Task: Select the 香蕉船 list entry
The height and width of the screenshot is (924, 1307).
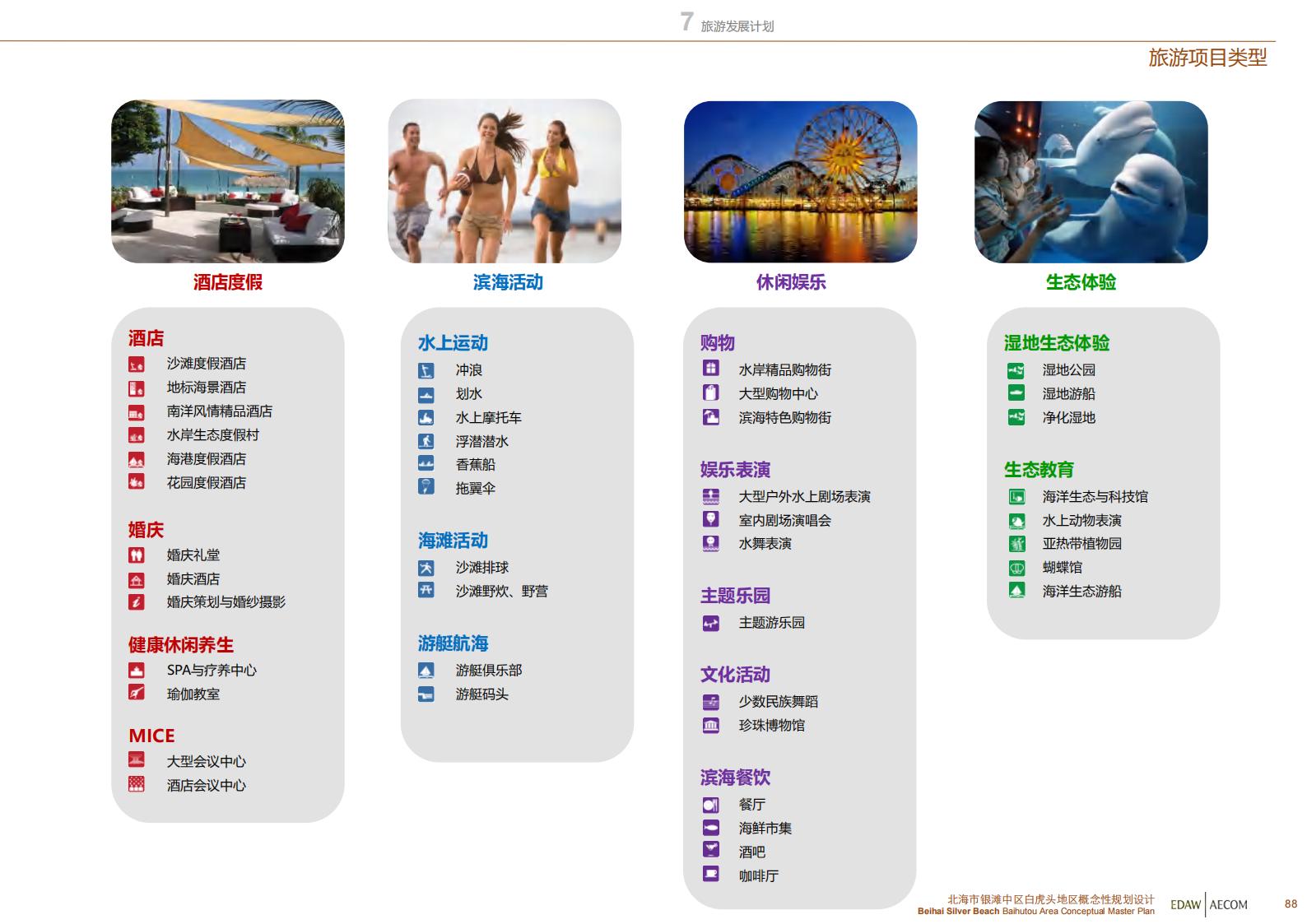Action: click(475, 465)
